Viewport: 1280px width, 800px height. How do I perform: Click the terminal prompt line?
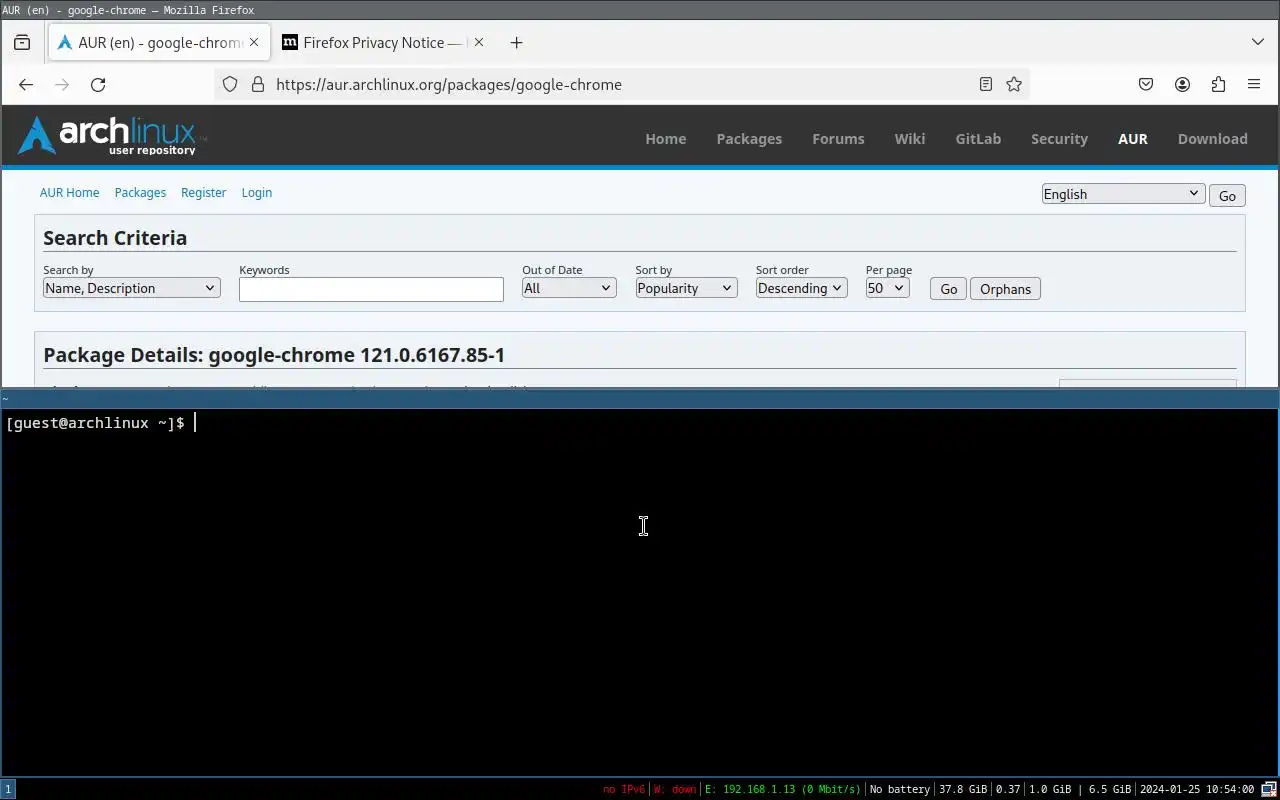click(100, 423)
